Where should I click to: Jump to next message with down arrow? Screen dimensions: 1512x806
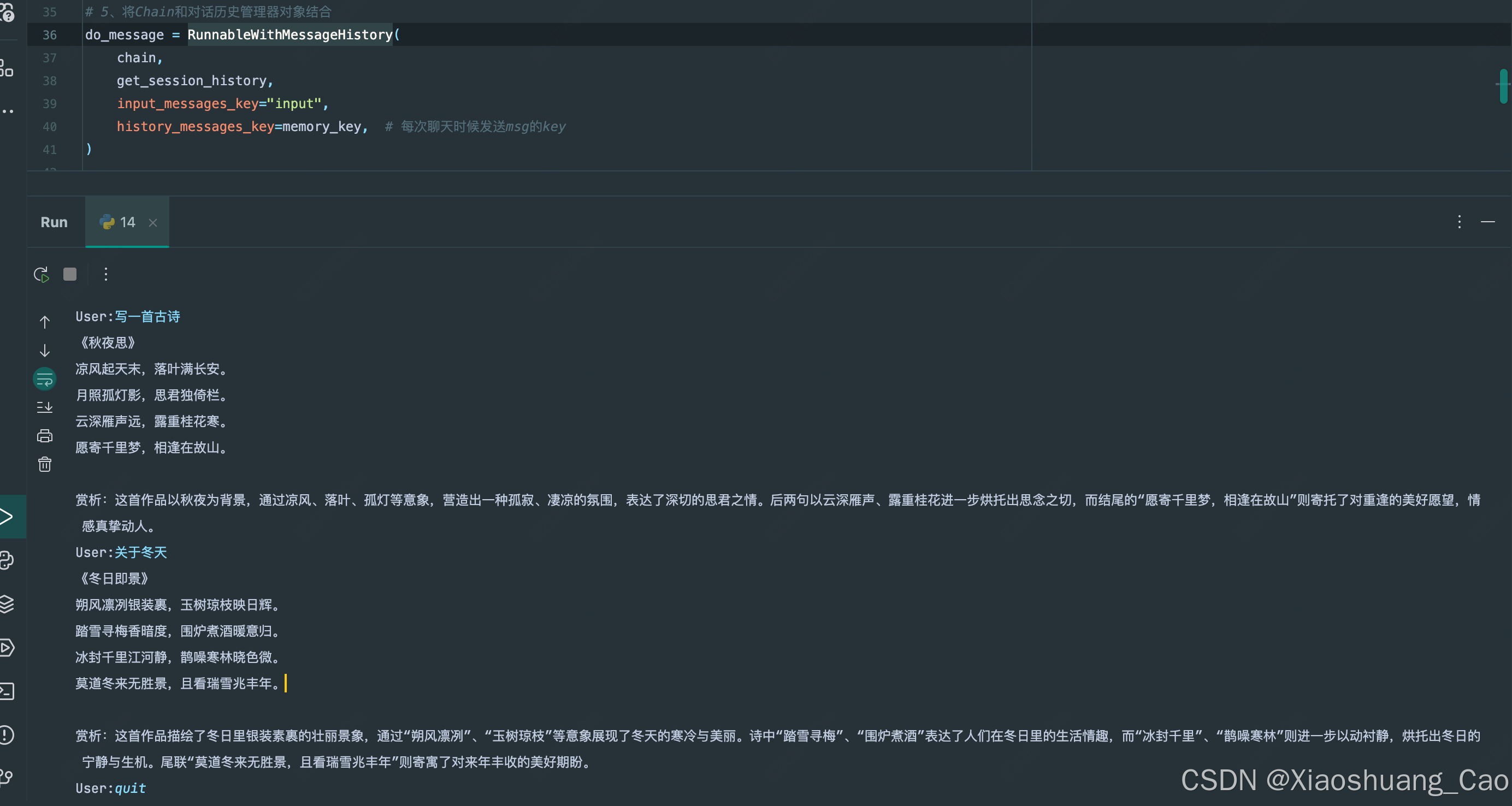(x=45, y=350)
